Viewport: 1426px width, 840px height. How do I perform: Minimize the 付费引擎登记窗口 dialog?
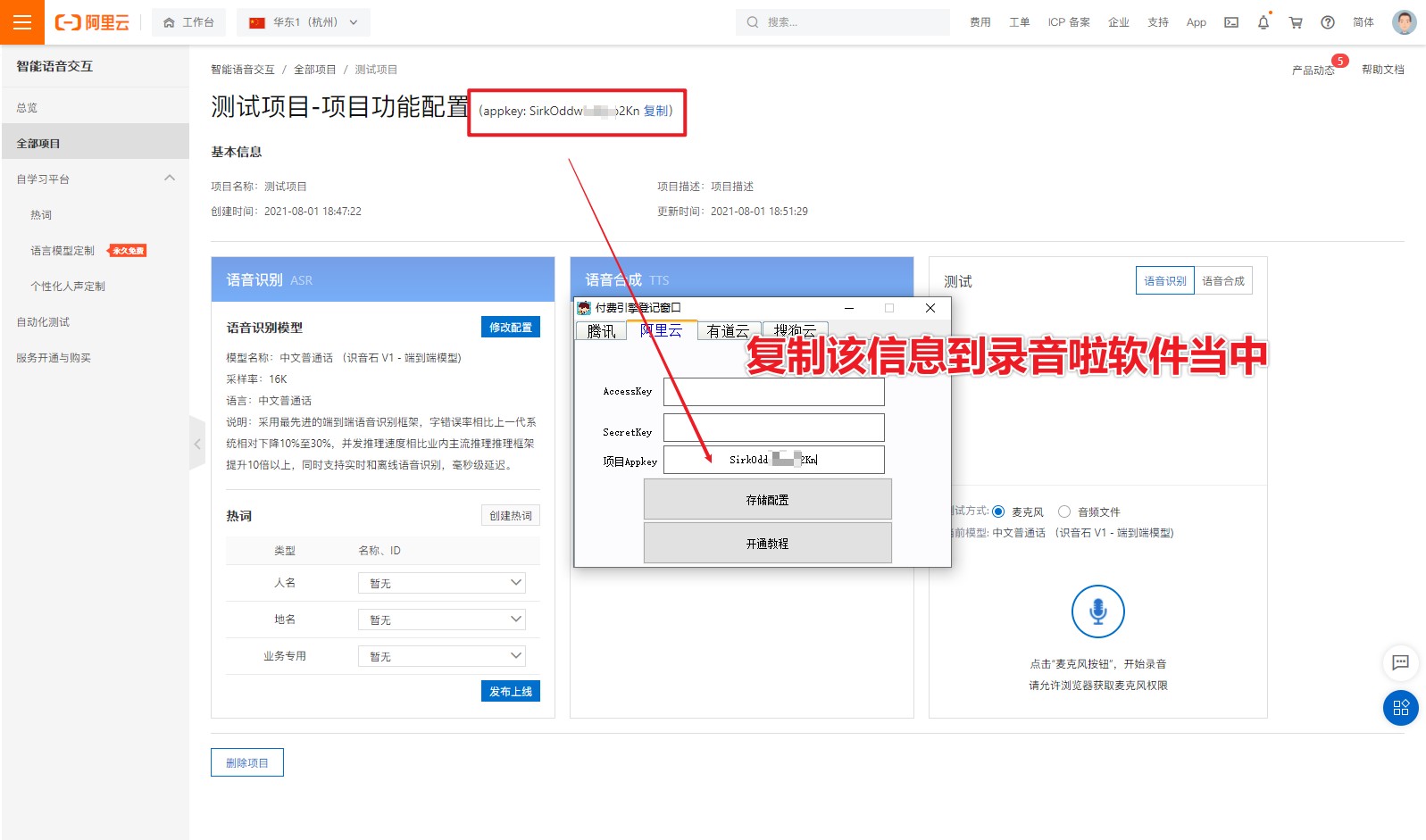point(849,308)
